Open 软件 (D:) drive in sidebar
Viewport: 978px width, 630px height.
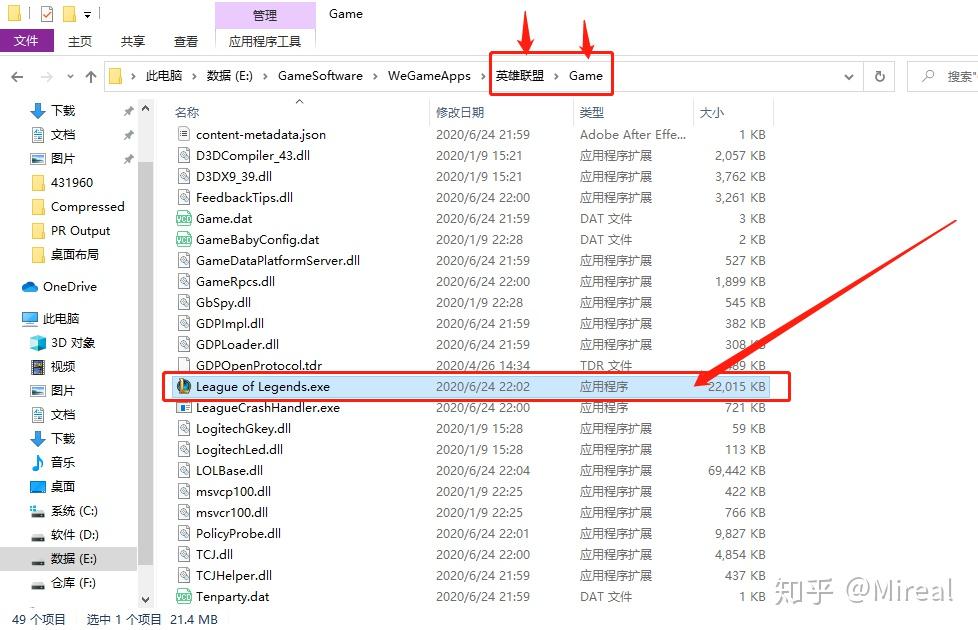point(74,535)
